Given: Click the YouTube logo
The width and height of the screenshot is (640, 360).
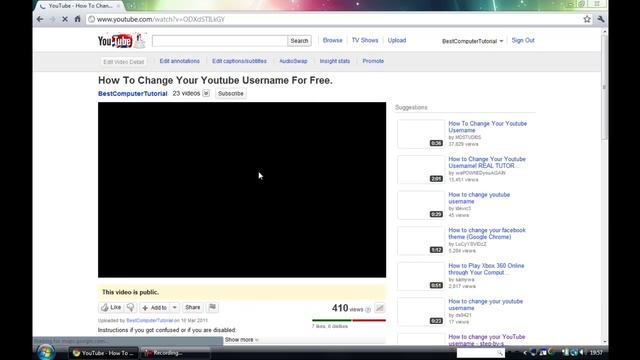Looking at the screenshot, I should point(121,40).
